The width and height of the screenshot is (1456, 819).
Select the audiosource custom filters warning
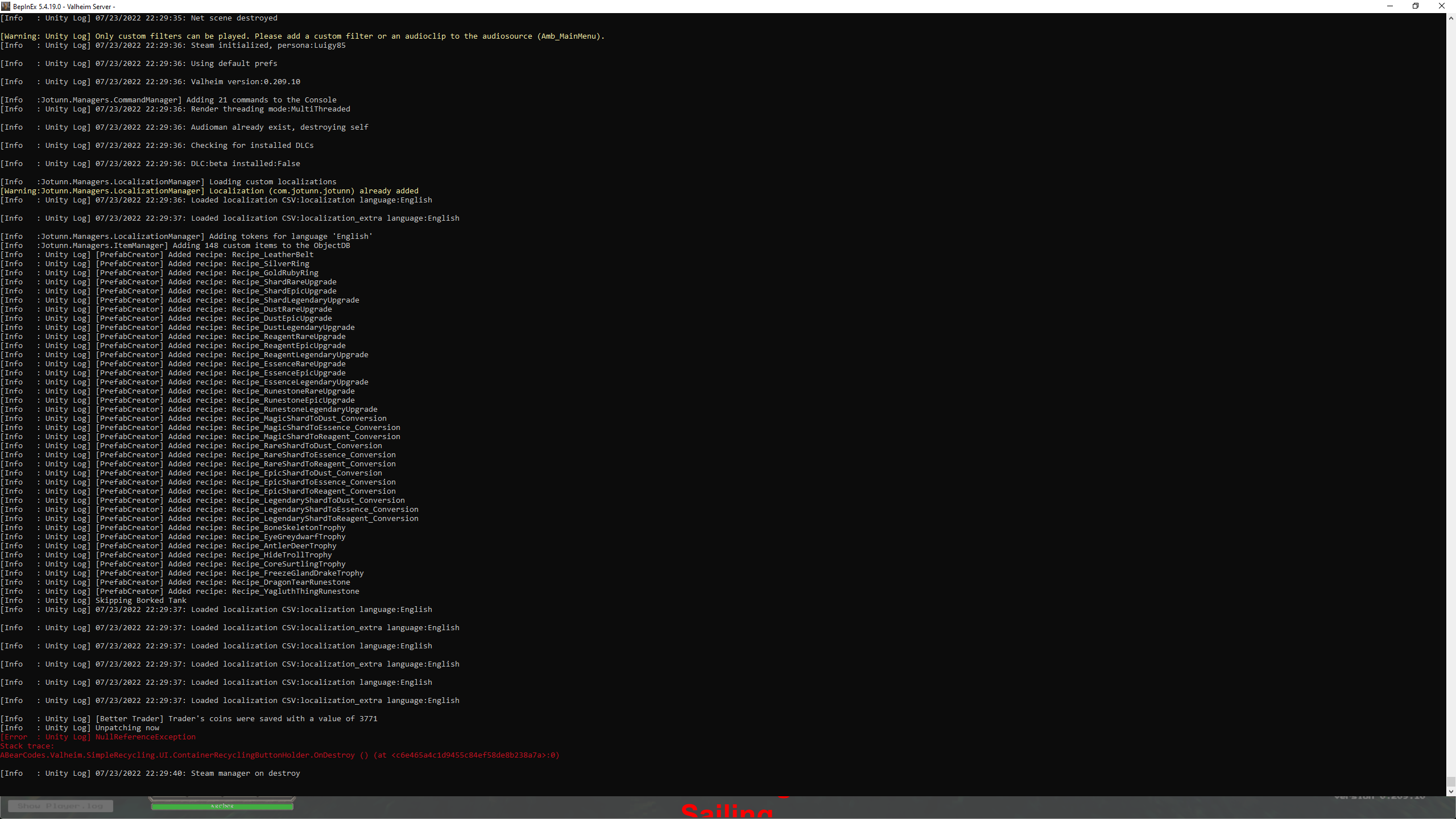pos(303,36)
